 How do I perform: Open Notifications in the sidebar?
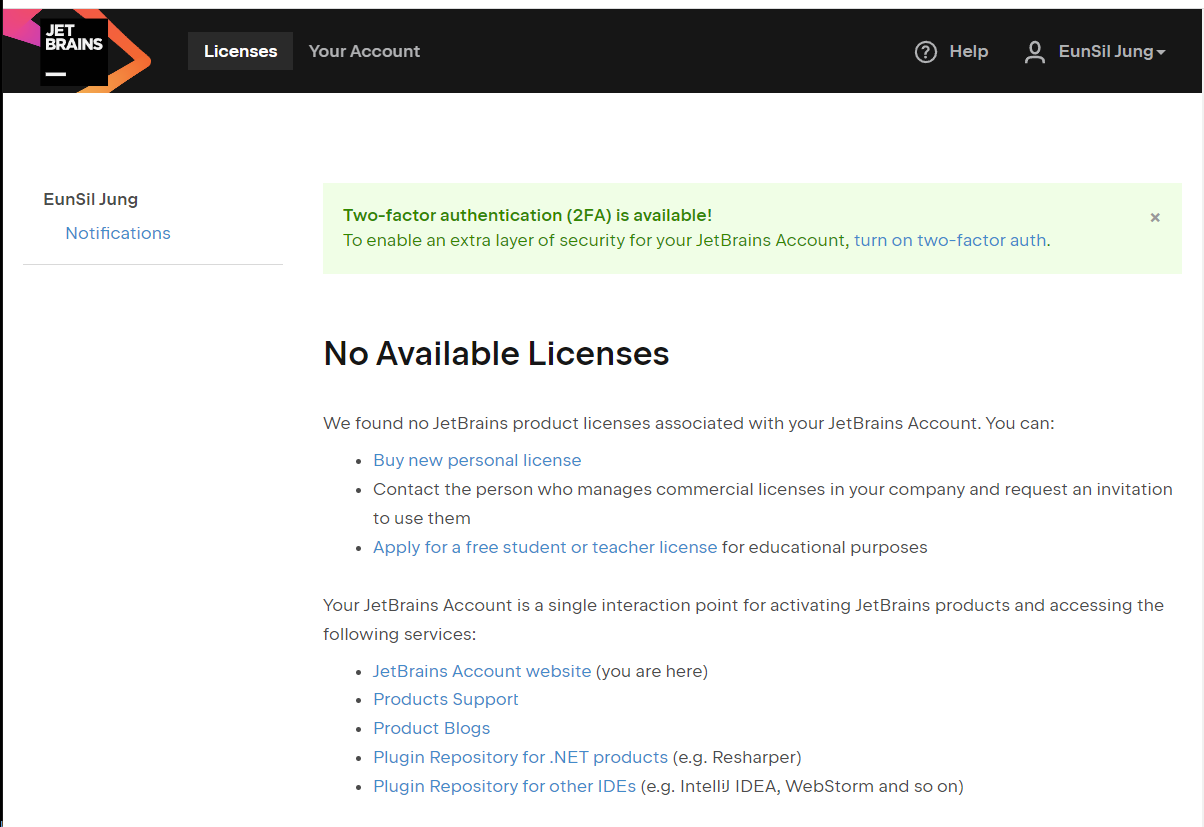click(118, 233)
